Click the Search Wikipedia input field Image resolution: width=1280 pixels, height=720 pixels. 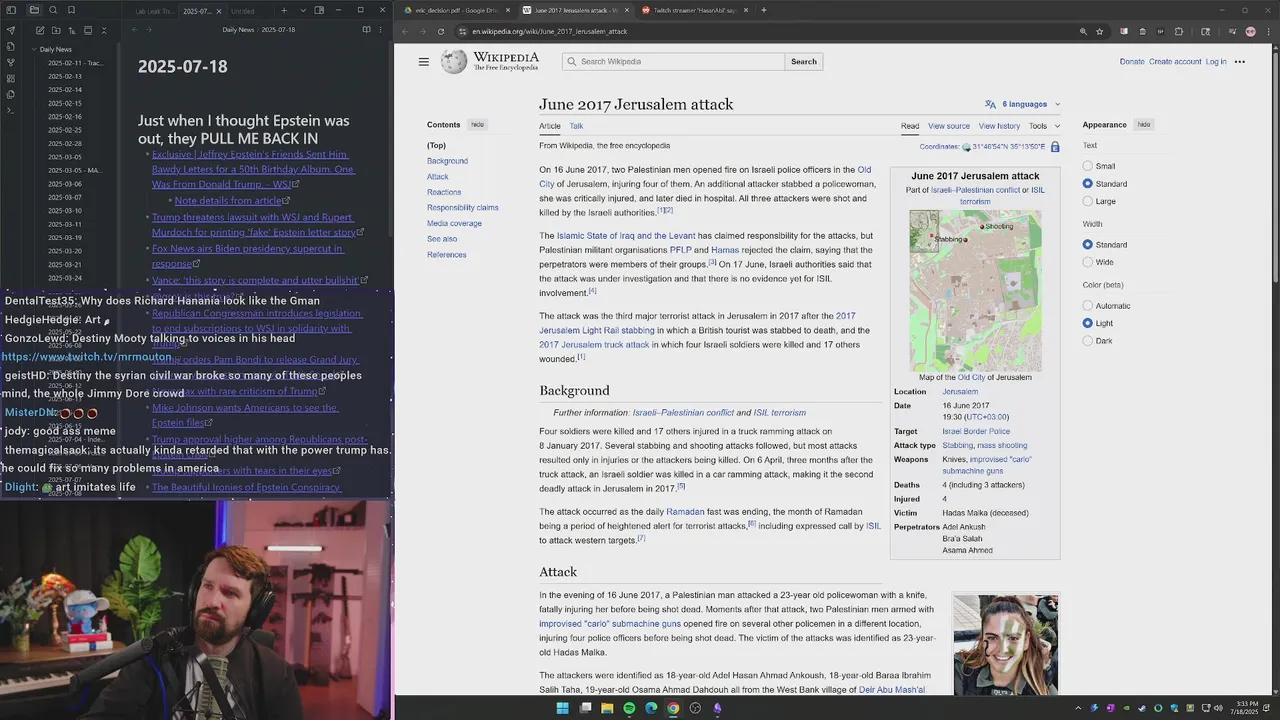click(x=674, y=62)
